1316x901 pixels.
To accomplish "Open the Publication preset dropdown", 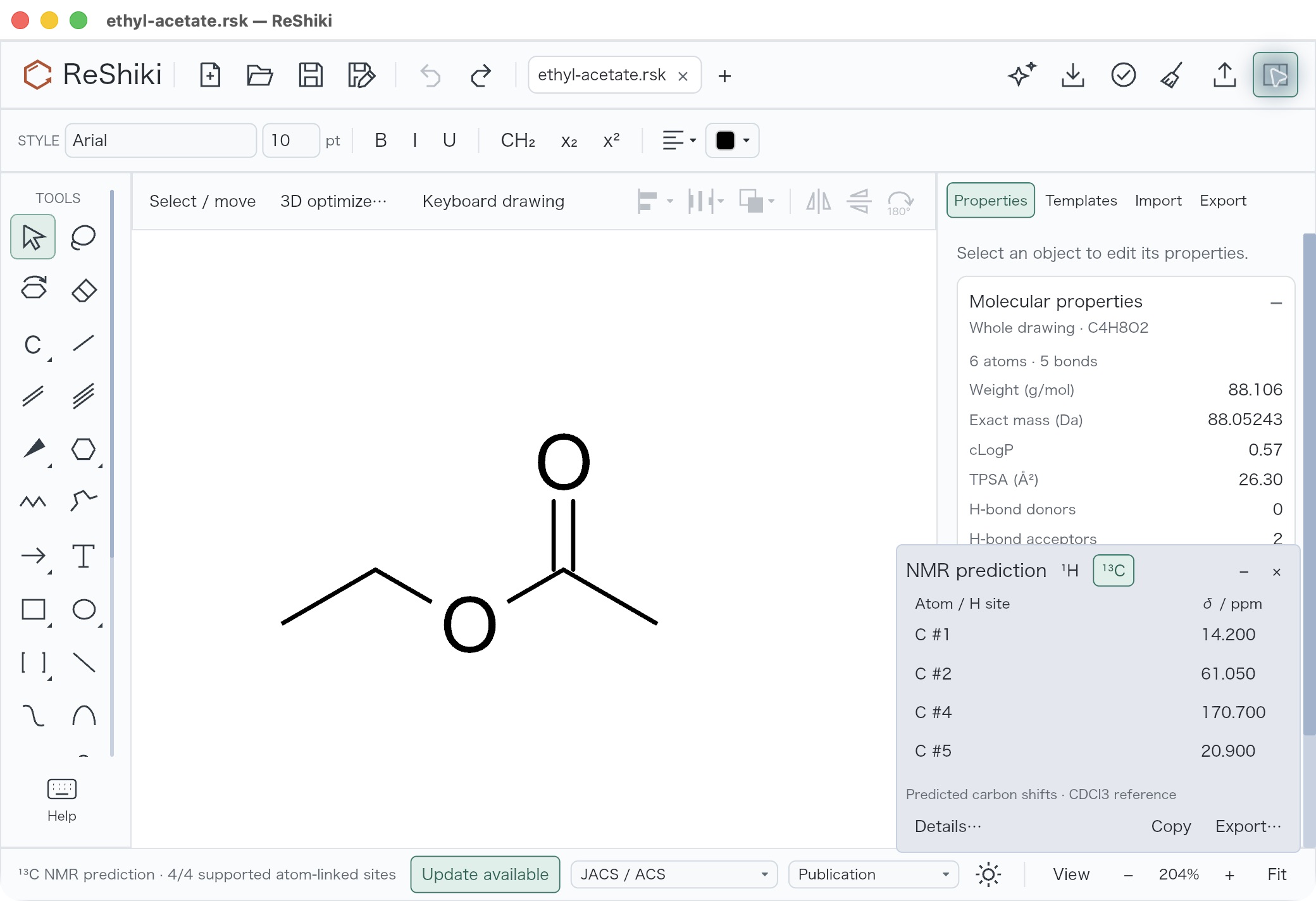I will 873,874.
